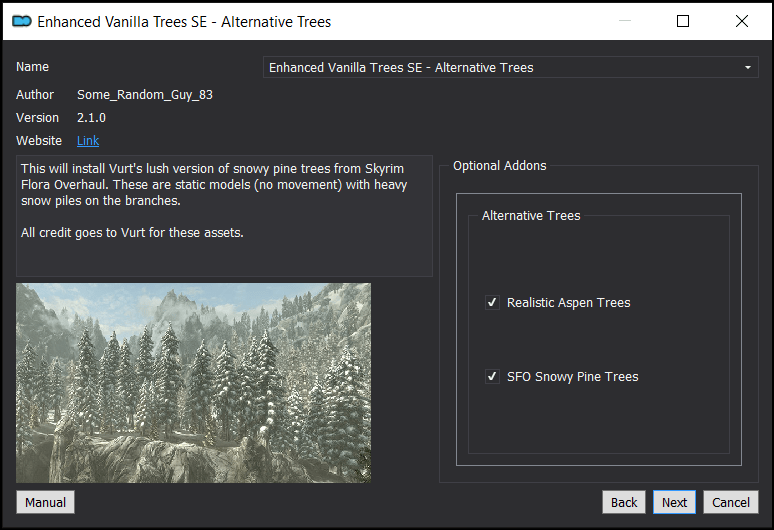Cancel the installer dialog
Screen dimensions: 774x530
(731, 502)
